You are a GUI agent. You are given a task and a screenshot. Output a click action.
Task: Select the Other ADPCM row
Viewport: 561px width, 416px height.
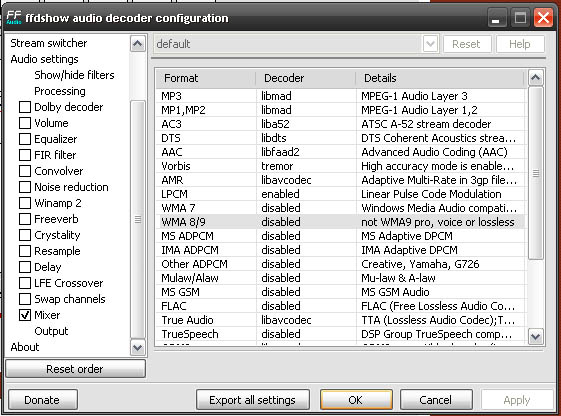[341, 264]
